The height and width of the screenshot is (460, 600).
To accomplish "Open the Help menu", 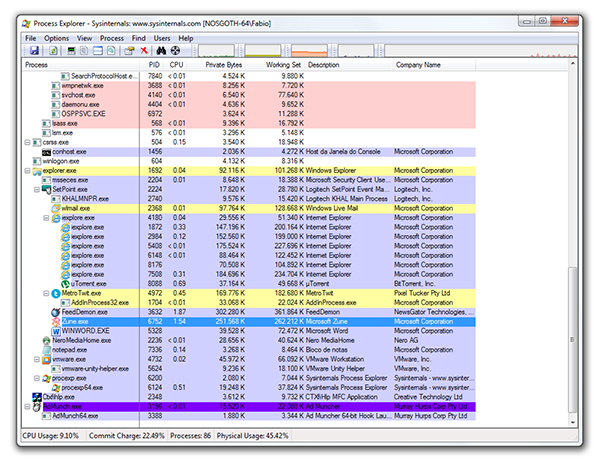I will coord(186,38).
